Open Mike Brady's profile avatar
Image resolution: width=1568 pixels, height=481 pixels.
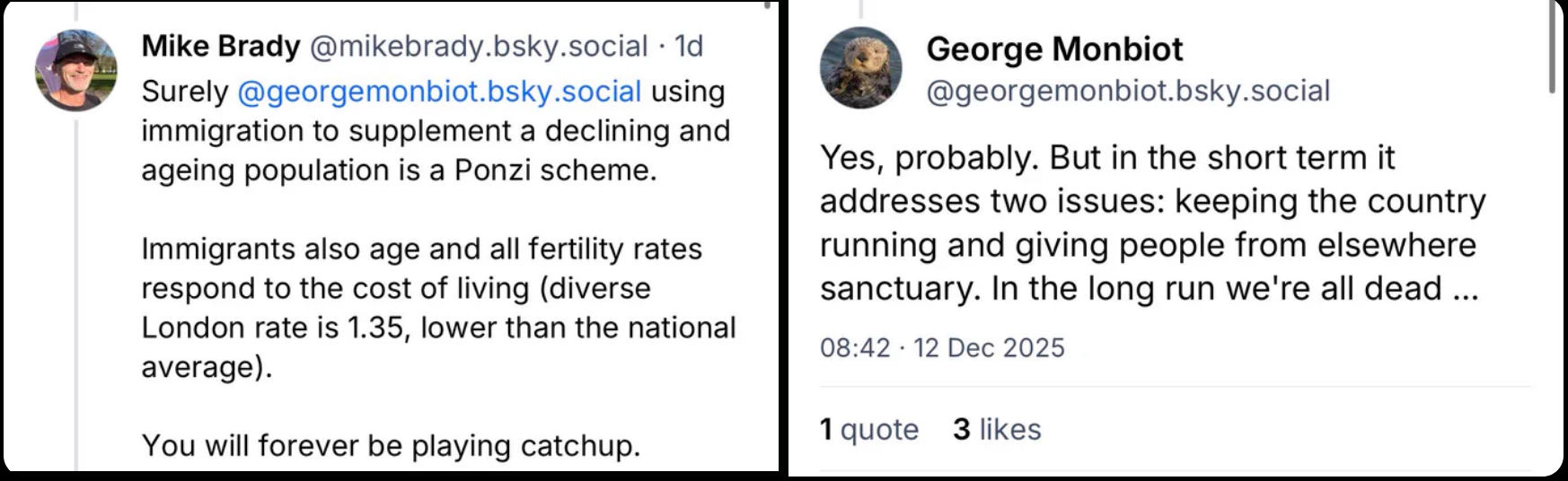(75, 70)
